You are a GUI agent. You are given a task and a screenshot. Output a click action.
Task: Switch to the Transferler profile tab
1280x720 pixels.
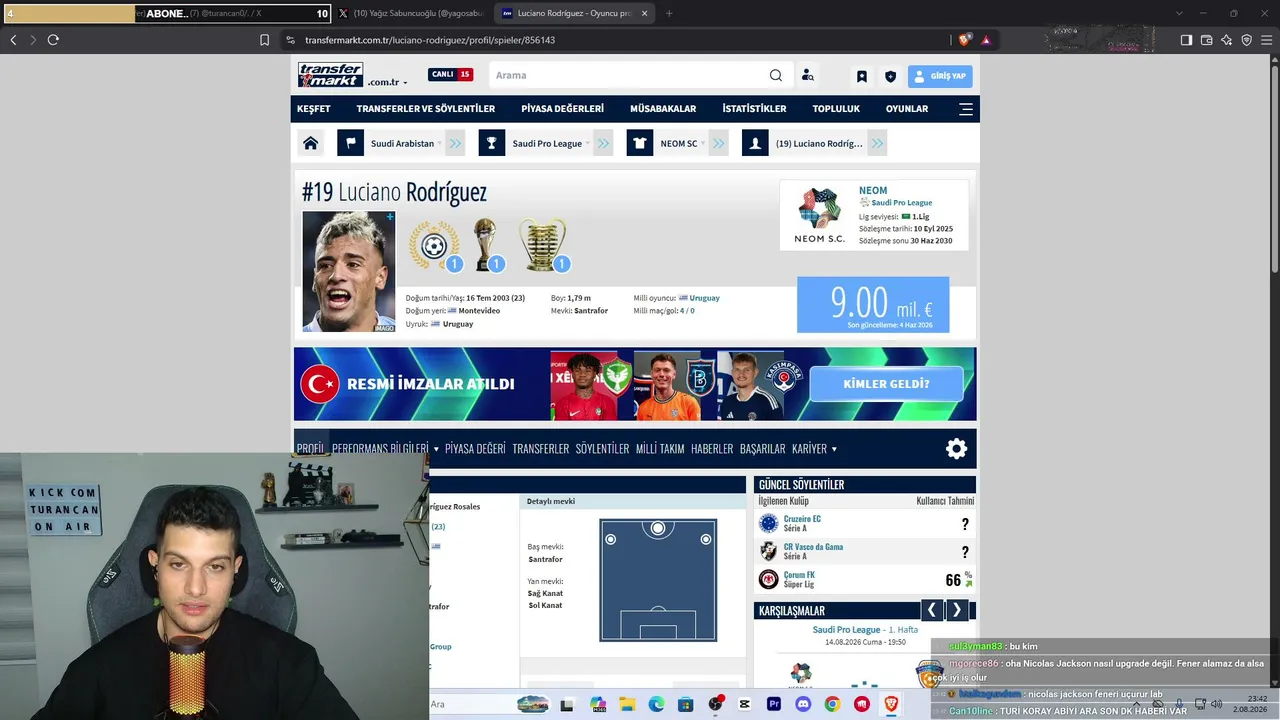[541, 449]
